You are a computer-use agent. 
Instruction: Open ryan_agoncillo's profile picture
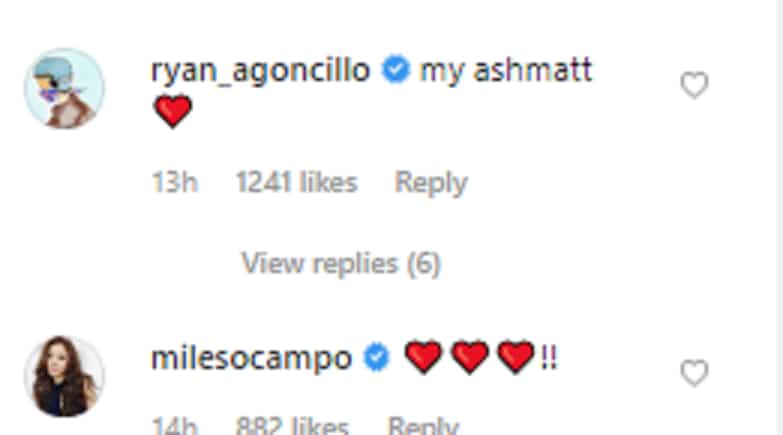point(64,88)
